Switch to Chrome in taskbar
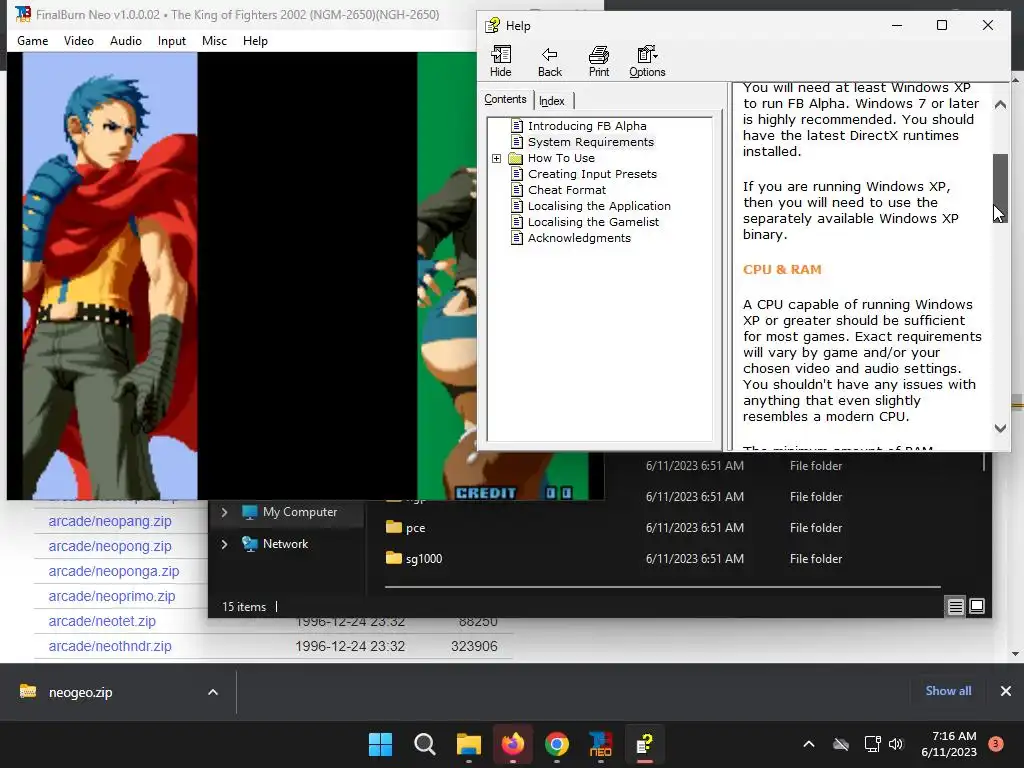 [556, 744]
